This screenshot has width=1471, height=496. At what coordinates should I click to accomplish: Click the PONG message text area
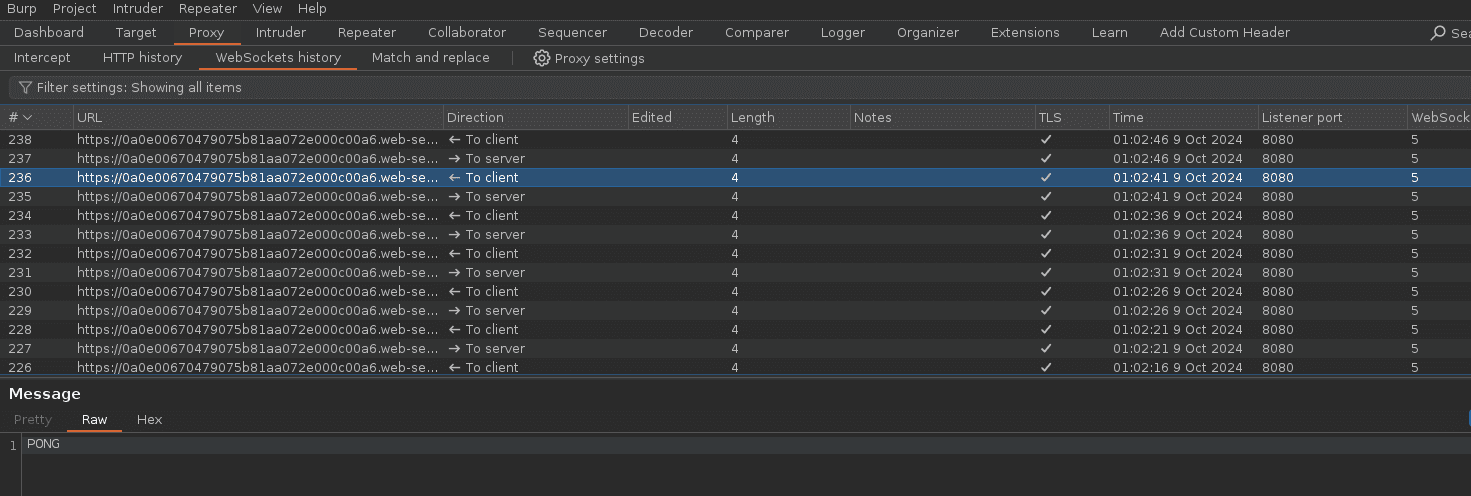point(400,444)
